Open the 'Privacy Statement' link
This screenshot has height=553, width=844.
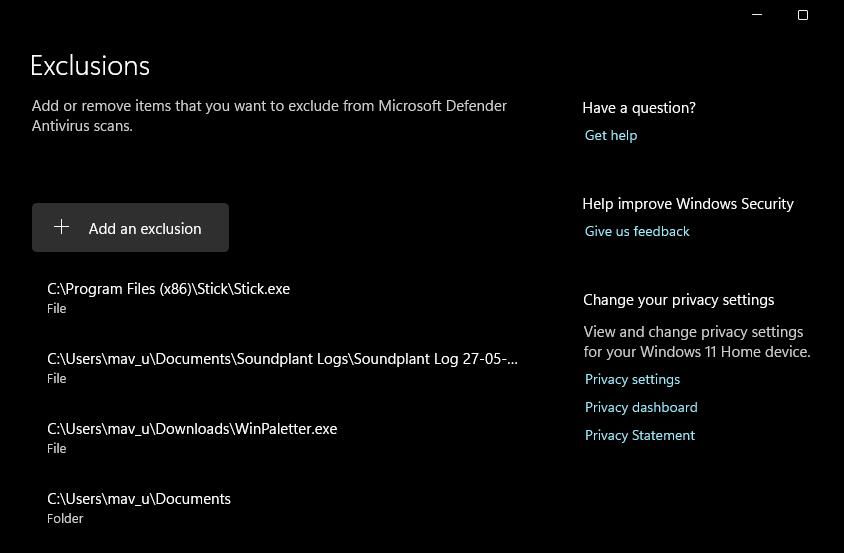640,435
